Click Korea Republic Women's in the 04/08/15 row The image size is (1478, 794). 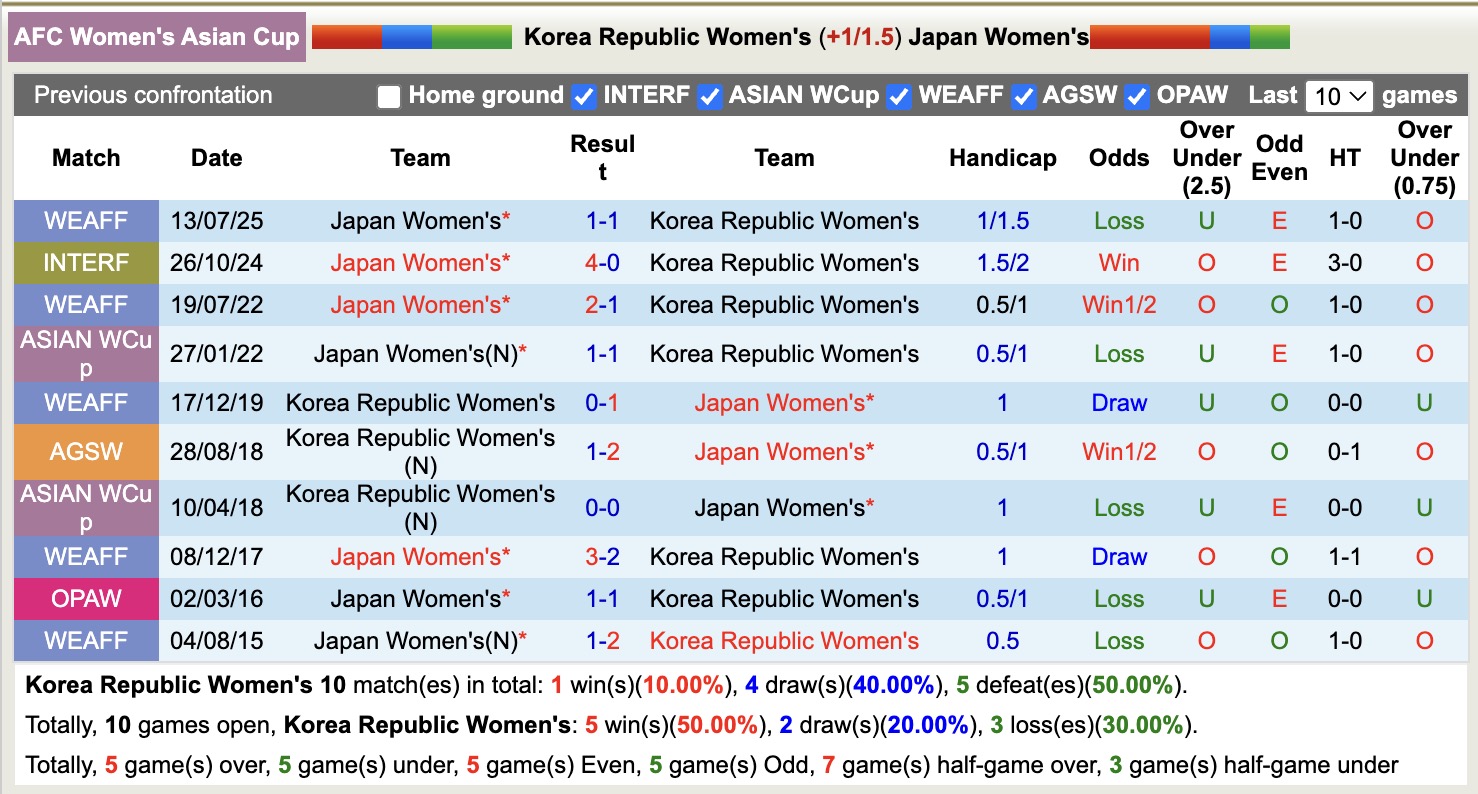click(x=784, y=641)
